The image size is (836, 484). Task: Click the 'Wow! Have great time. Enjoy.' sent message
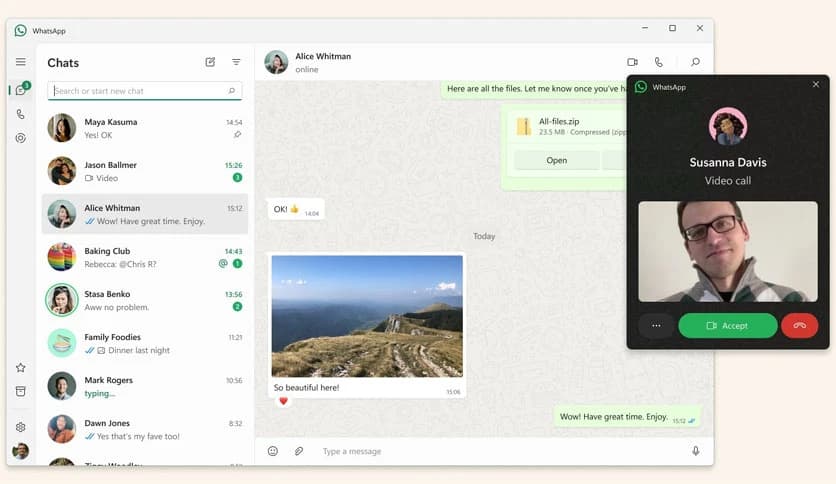point(627,417)
